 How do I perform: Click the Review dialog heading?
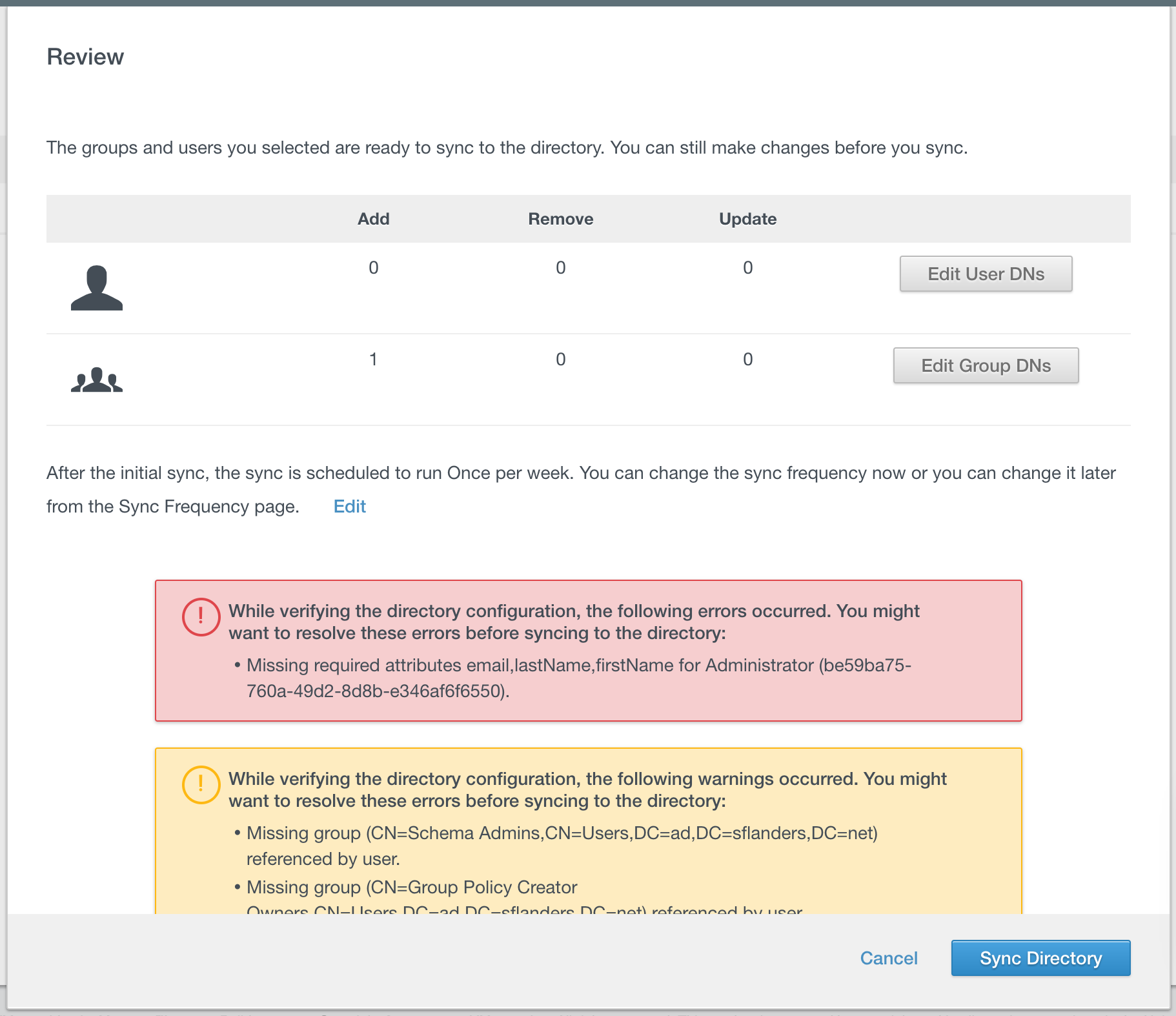click(x=85, y=57)
